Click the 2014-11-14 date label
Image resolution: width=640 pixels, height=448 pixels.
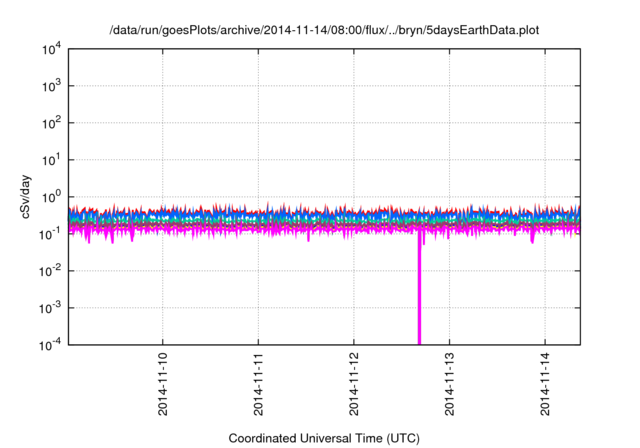(x=545, y=384)
